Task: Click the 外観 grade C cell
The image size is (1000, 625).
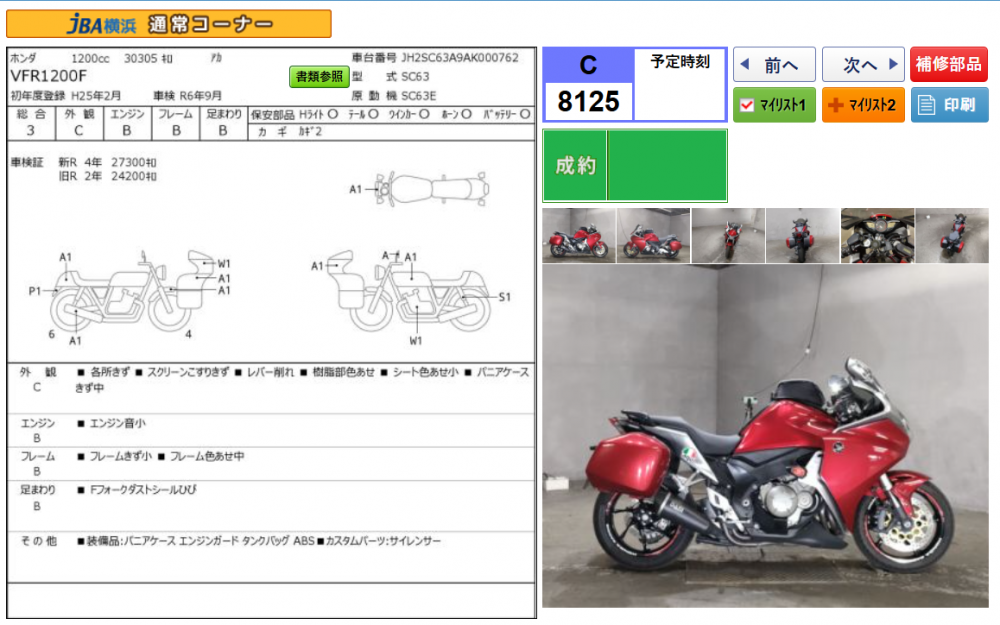Action: pyautogui.click(x=79, y=123)
